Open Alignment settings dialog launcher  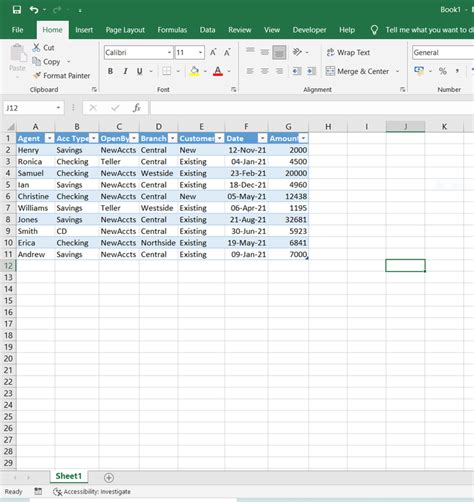(403, 89)
